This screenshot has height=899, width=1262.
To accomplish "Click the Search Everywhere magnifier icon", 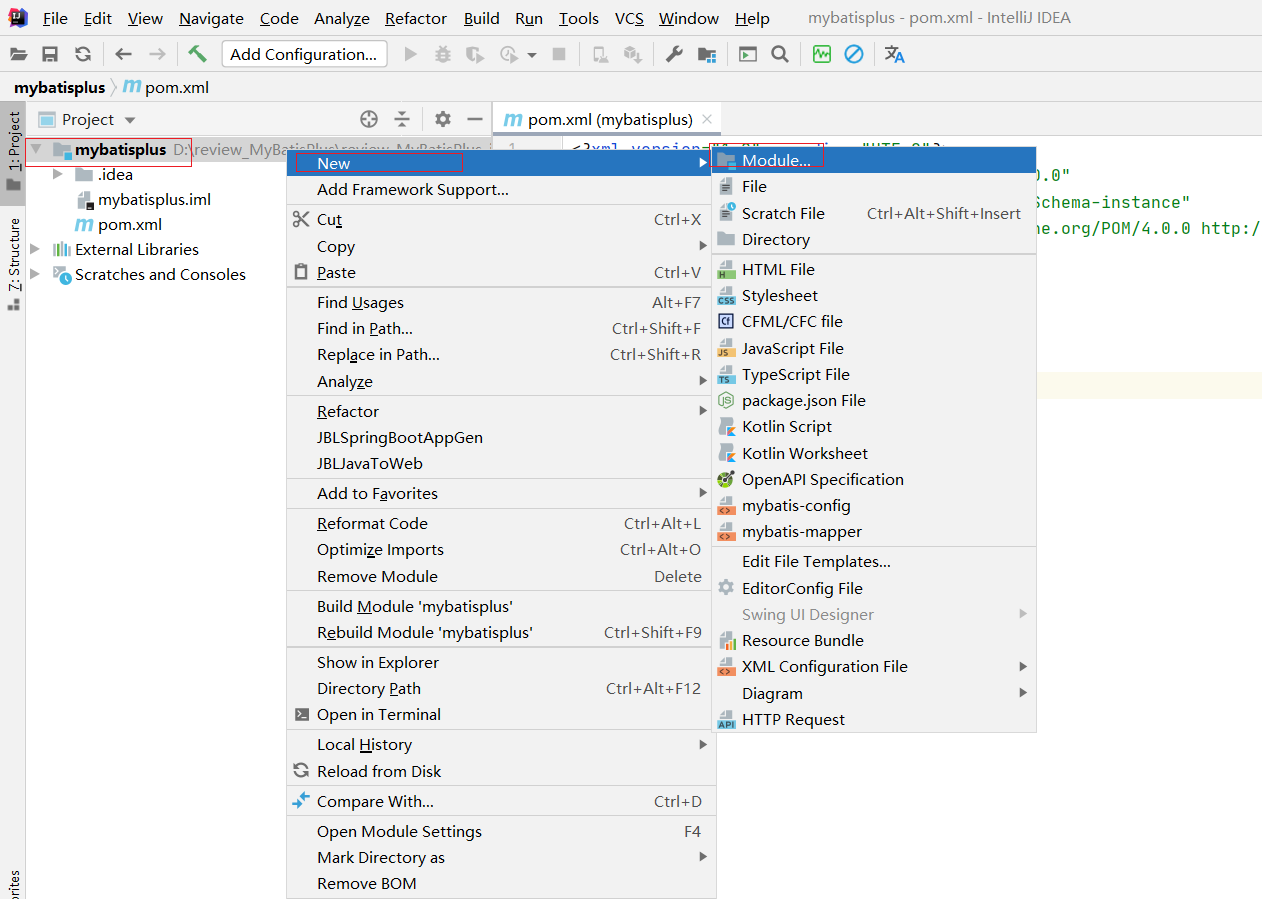I will (x=780, y=54).
